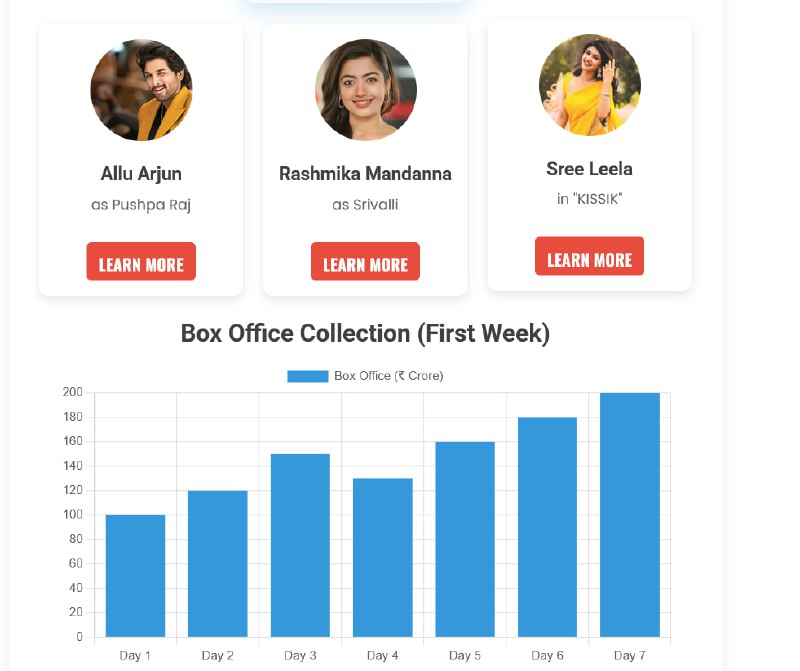The image size is (800, 671).
Task: Click the '200' y-axis value
Action: pyautogui.click(x=72, y=392)
